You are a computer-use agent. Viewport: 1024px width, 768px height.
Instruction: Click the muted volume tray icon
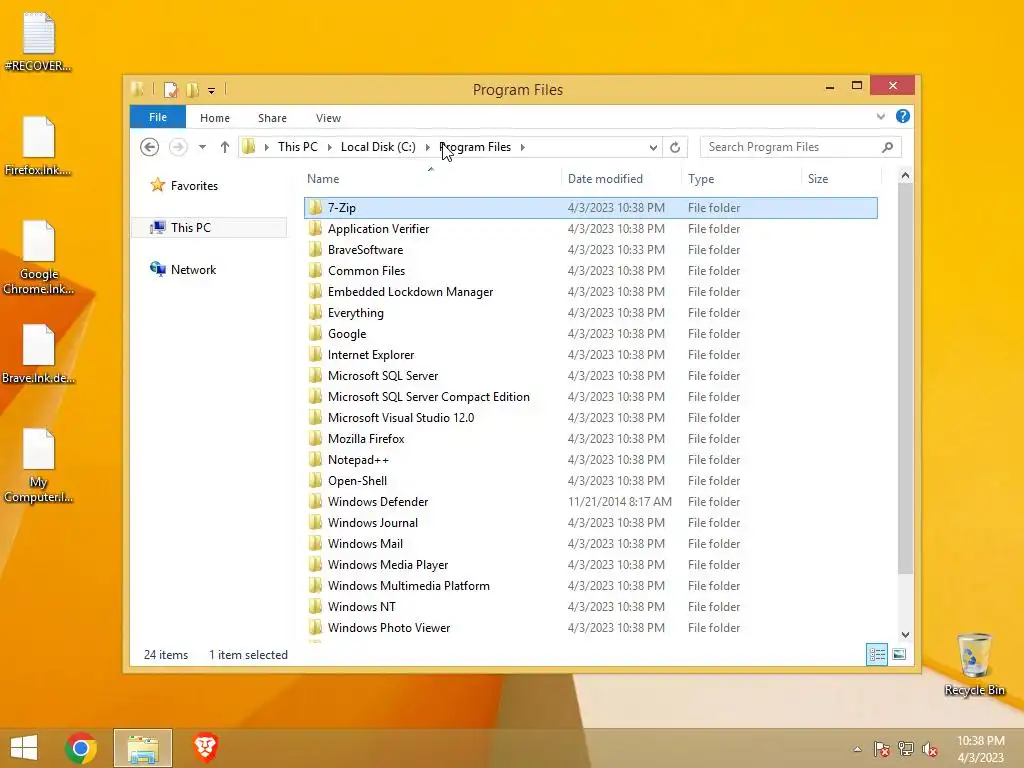pos(929,749)
